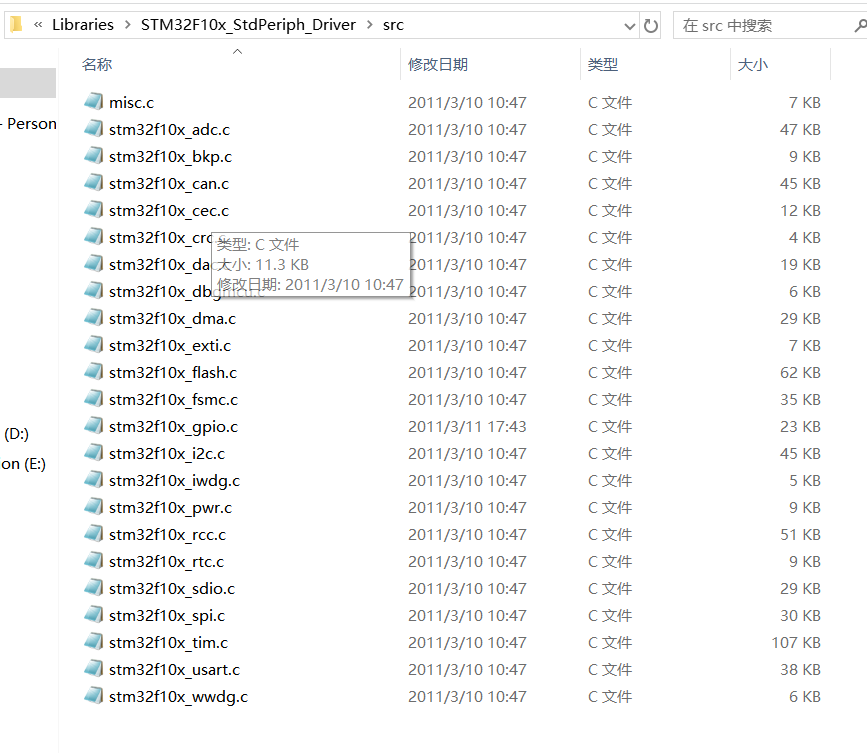Screen dimensions: 867x753
Task: Click the stm32f10x_exti.c file name
Action: pos(170,346)
